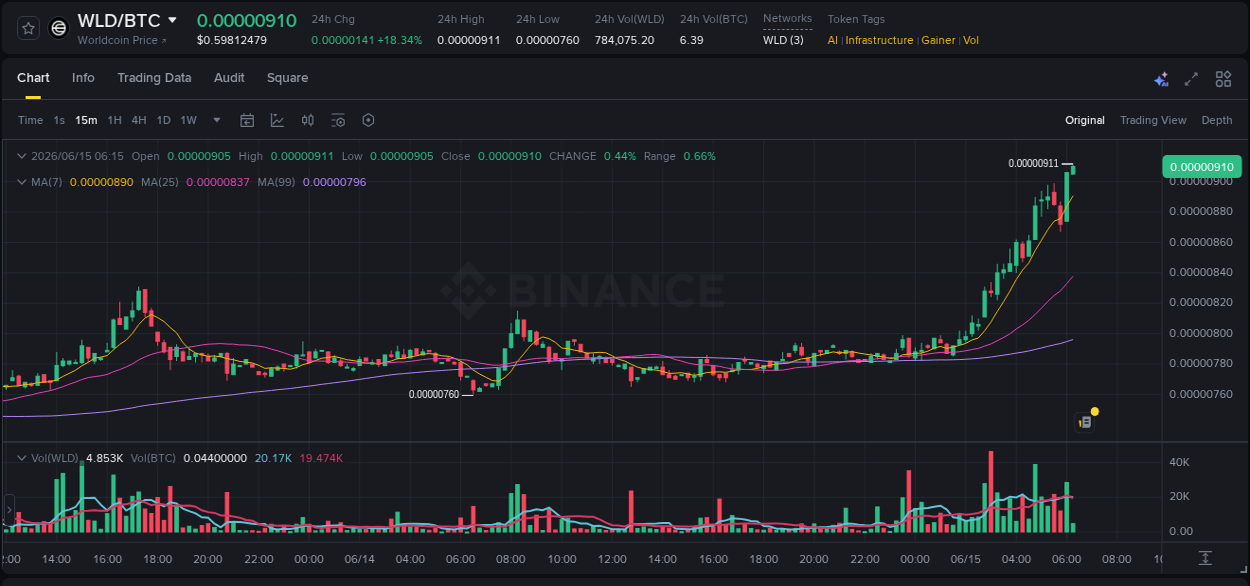Click the MA(7) yellow value 0.00000890
This screenshot has width=1250, height=586.
point(101,182)
